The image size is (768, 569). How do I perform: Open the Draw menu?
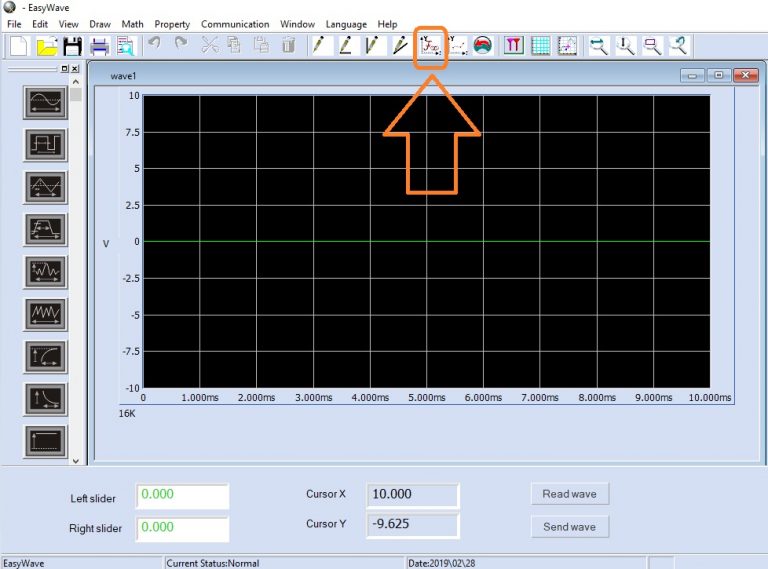pos(100,24)
